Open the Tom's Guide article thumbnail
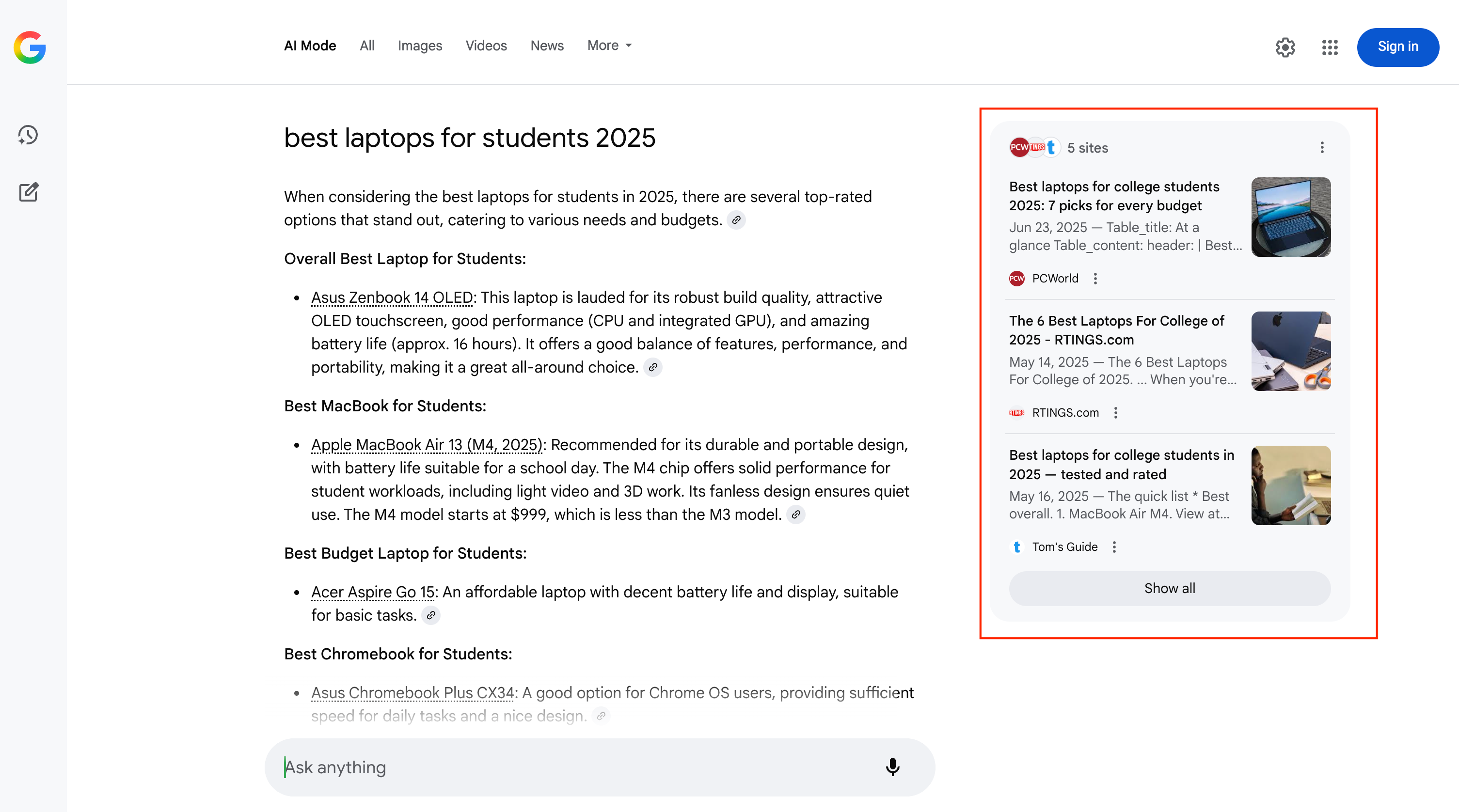 pos(1290,485)
